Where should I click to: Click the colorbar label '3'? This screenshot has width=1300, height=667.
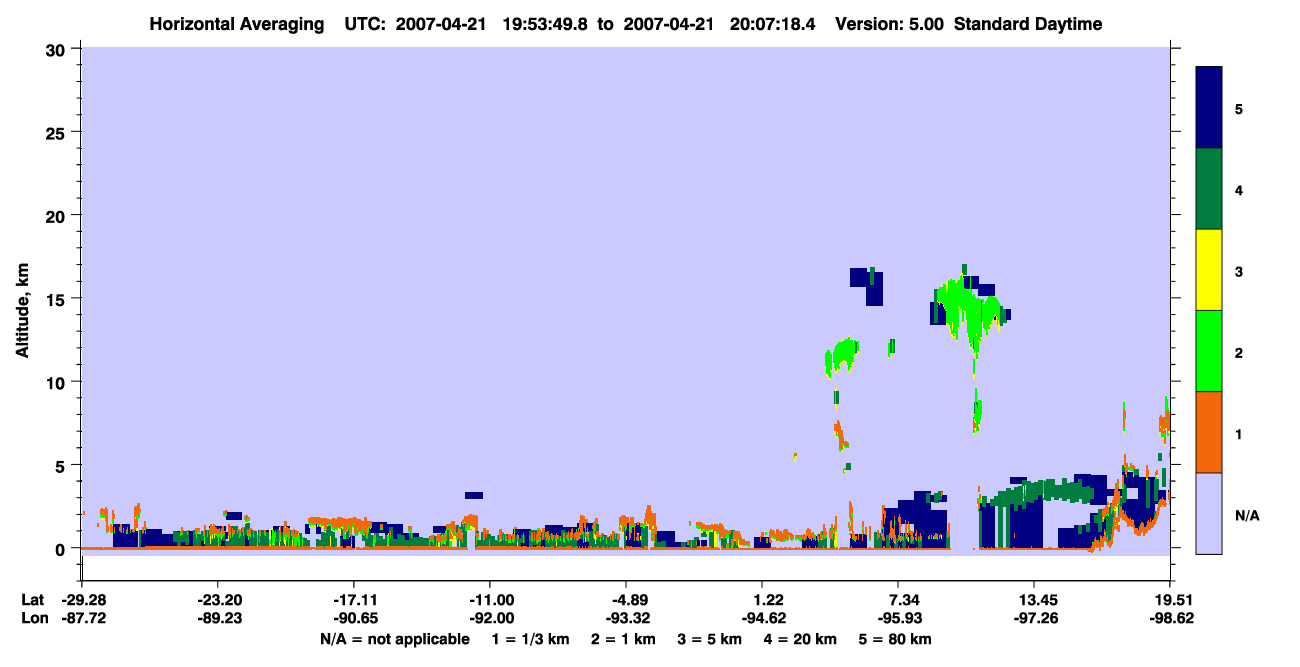coord(1239,271)
